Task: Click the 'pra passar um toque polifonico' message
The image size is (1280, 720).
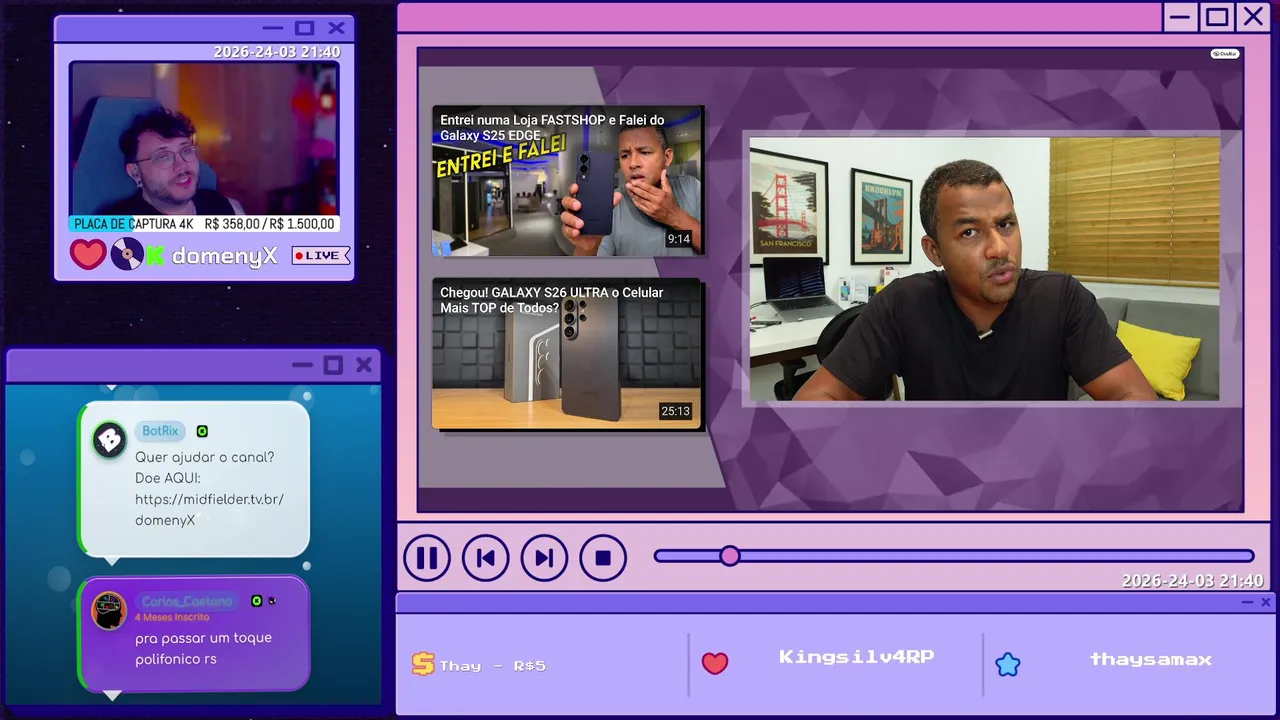Action: pos(203,648)
